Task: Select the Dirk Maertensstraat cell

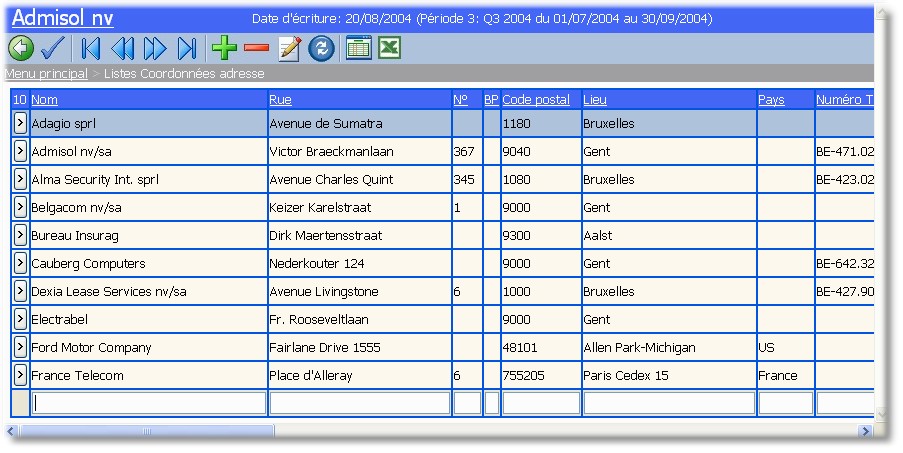Action: pos(360,235)
